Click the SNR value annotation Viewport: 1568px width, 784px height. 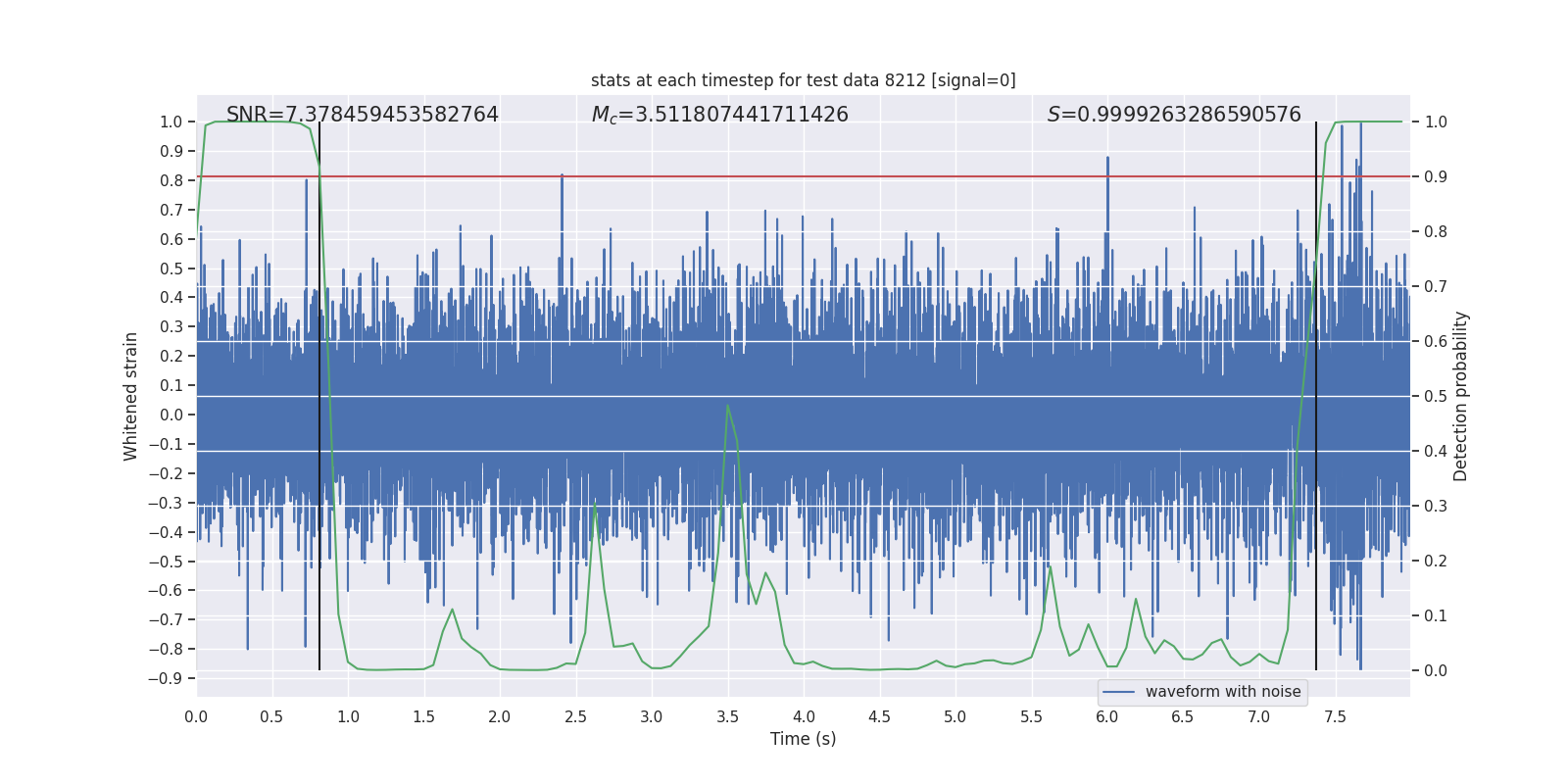tap(363, 115)
